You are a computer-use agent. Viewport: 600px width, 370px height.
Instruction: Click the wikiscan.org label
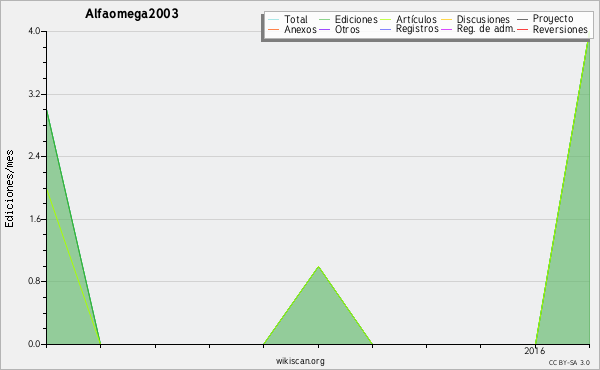300,361
